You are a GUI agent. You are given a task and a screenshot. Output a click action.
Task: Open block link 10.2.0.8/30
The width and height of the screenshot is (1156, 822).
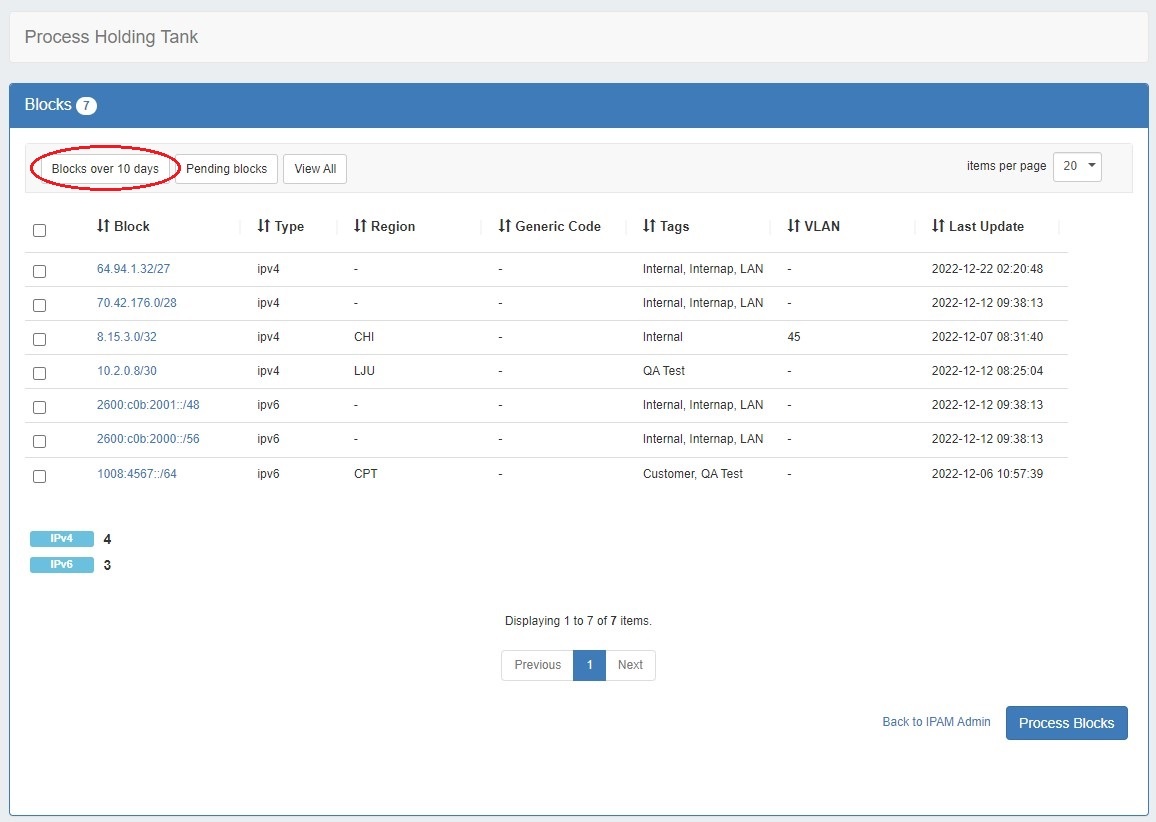point(127,371)
